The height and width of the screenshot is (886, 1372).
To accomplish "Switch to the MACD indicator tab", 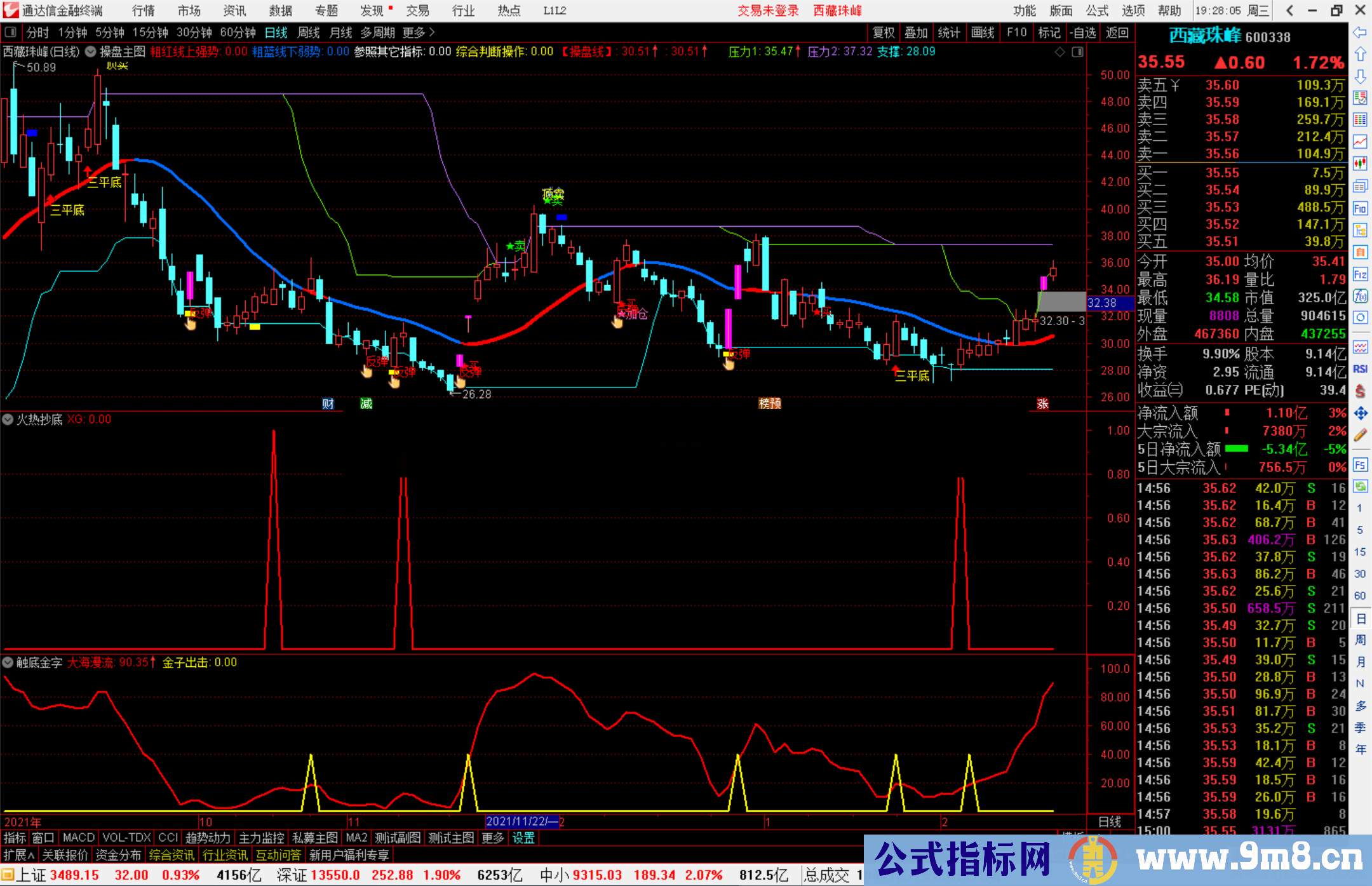I will (x=78, y=838).
